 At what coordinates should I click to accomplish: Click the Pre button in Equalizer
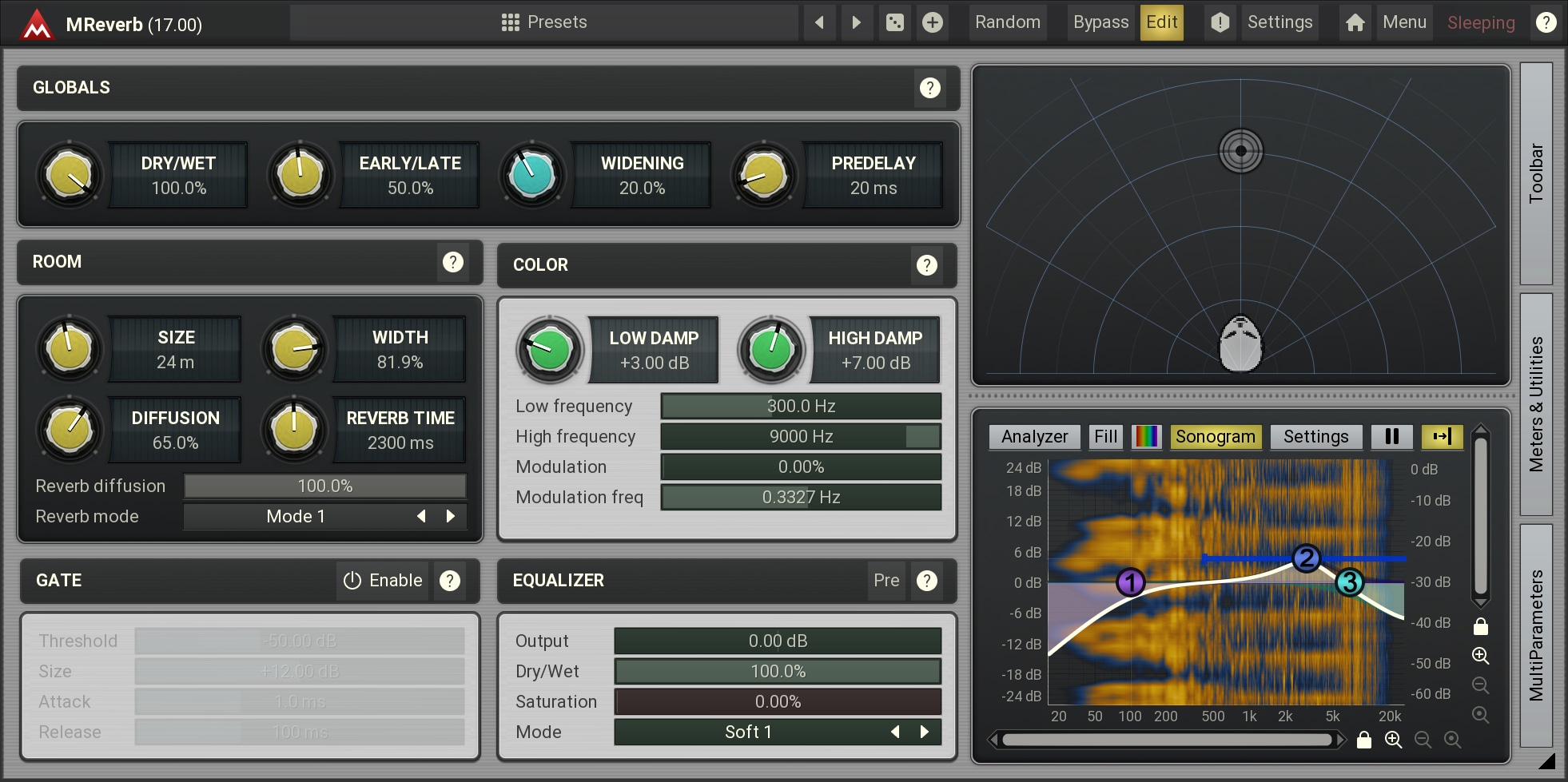tap(886, 581)
